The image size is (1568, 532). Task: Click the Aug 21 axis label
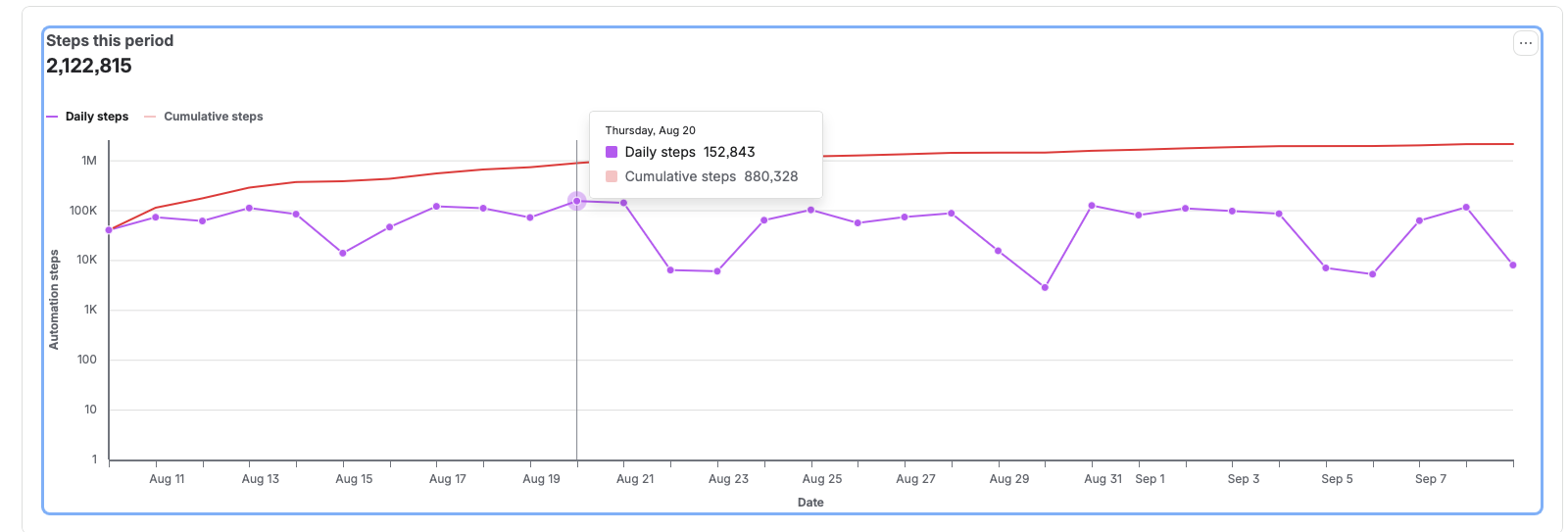635,479
